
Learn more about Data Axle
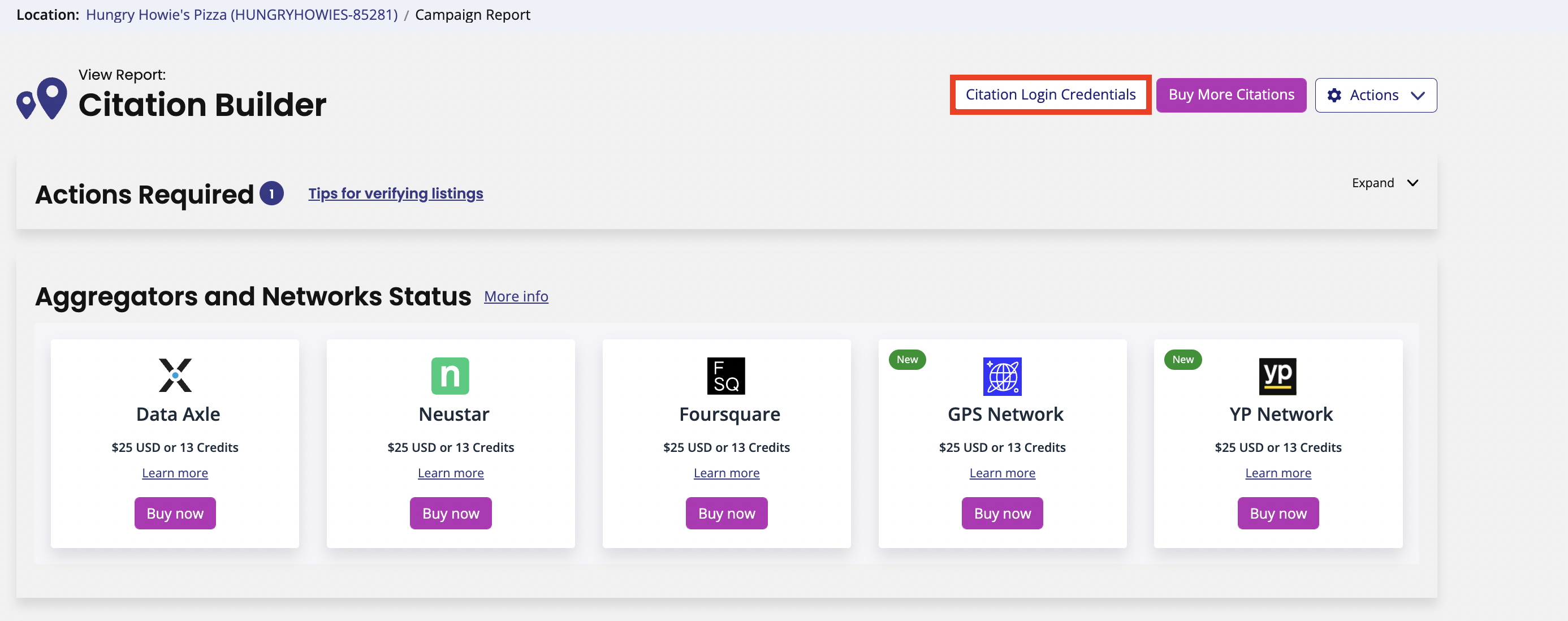(175, 473)
